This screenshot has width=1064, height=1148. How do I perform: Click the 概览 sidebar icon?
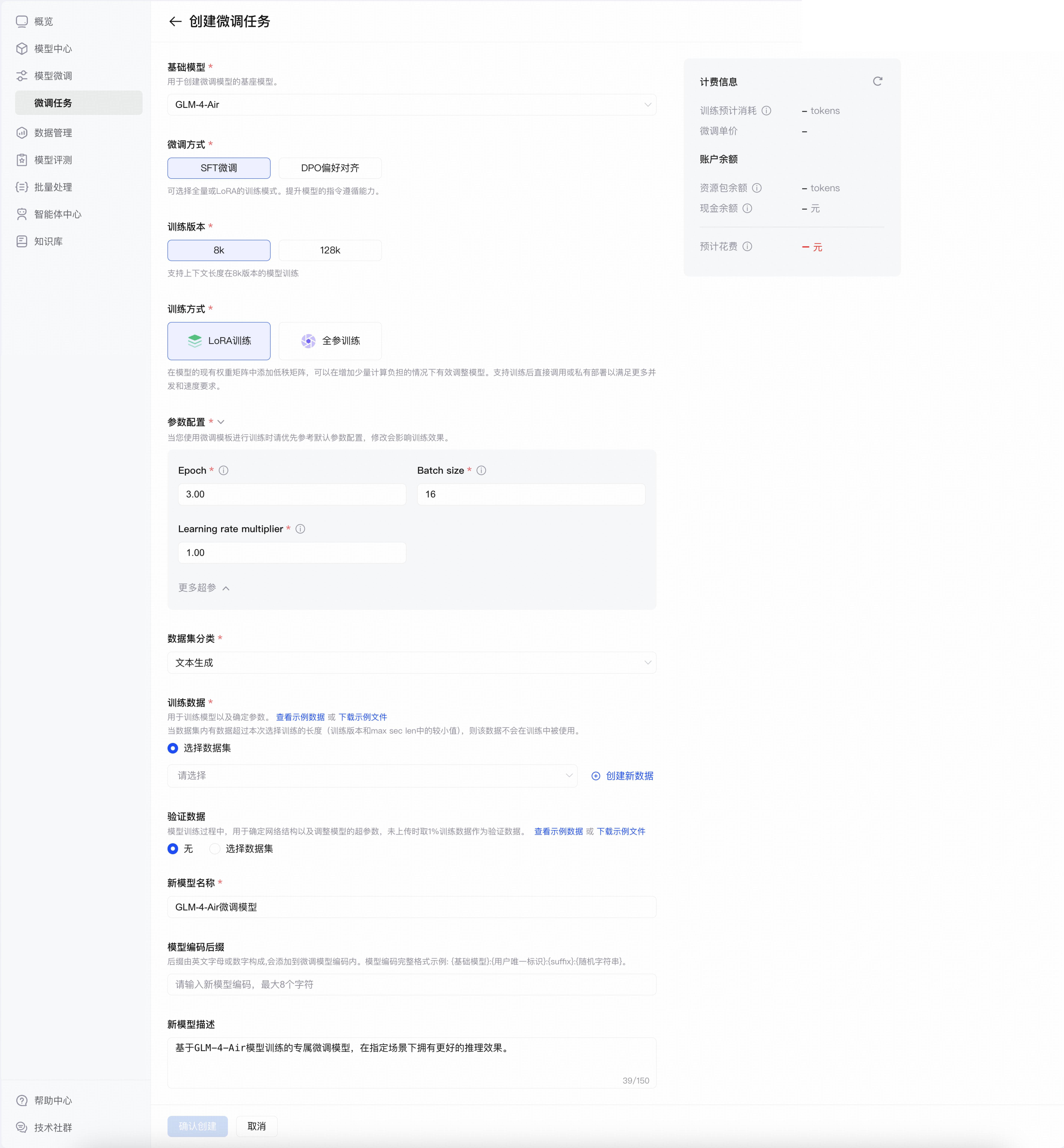(x=22, y=21)
